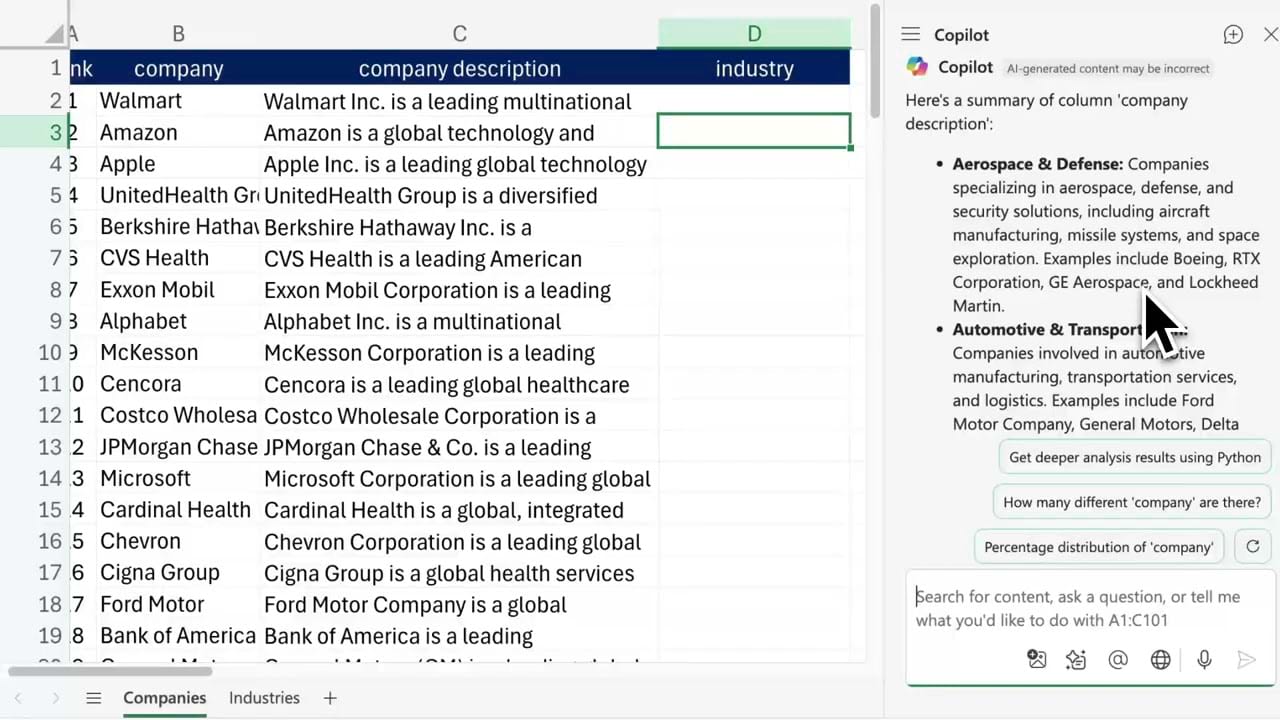Open the Copilot pane hamburger menu
Screen dimensions: 1280x720
tap(910, 35)
